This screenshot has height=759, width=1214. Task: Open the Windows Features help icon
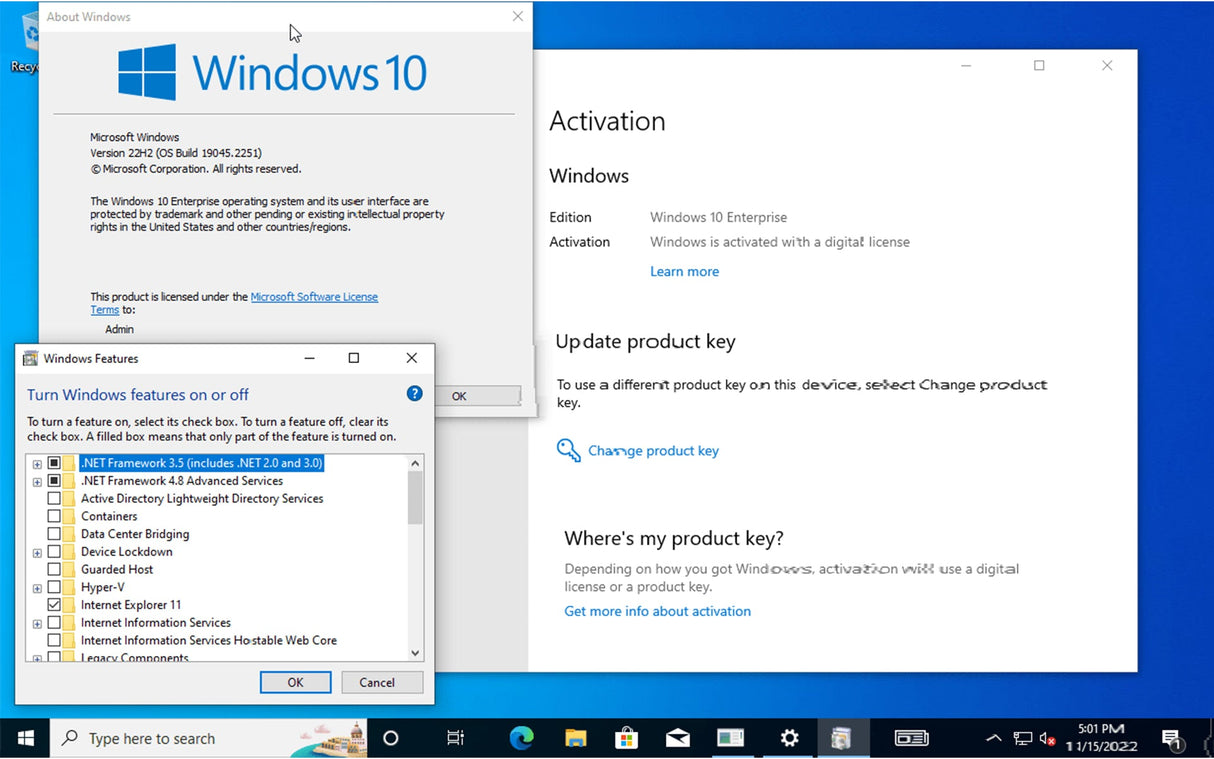point(414,393)
